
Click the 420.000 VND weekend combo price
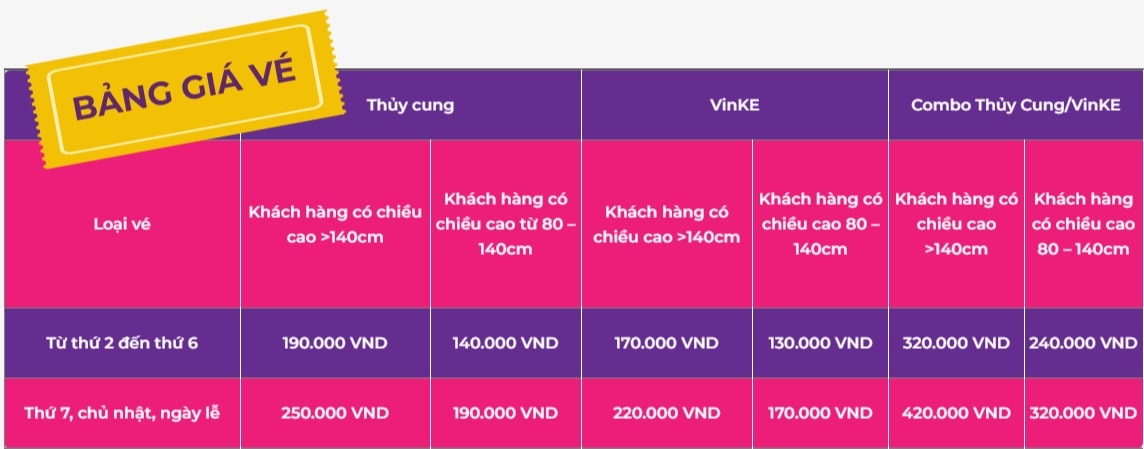pos(956,413)
